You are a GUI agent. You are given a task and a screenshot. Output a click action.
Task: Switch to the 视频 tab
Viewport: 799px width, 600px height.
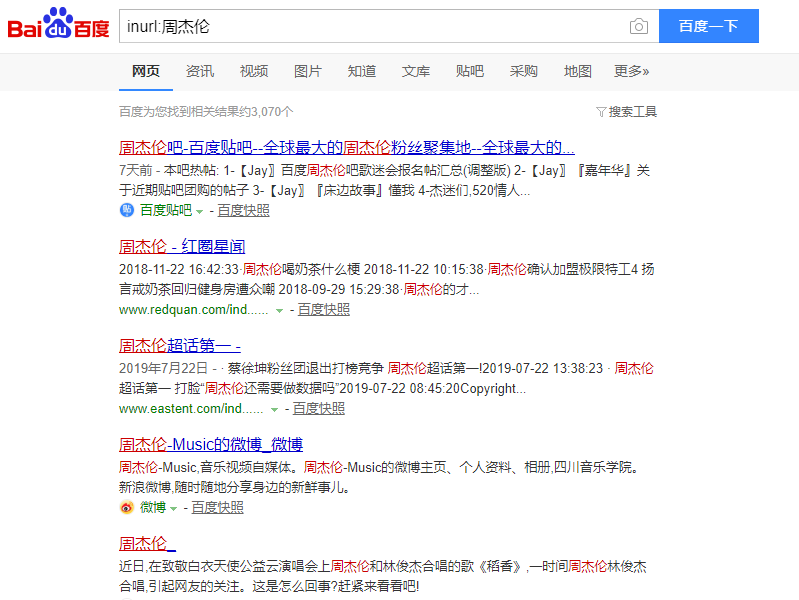tap(254, 71)
